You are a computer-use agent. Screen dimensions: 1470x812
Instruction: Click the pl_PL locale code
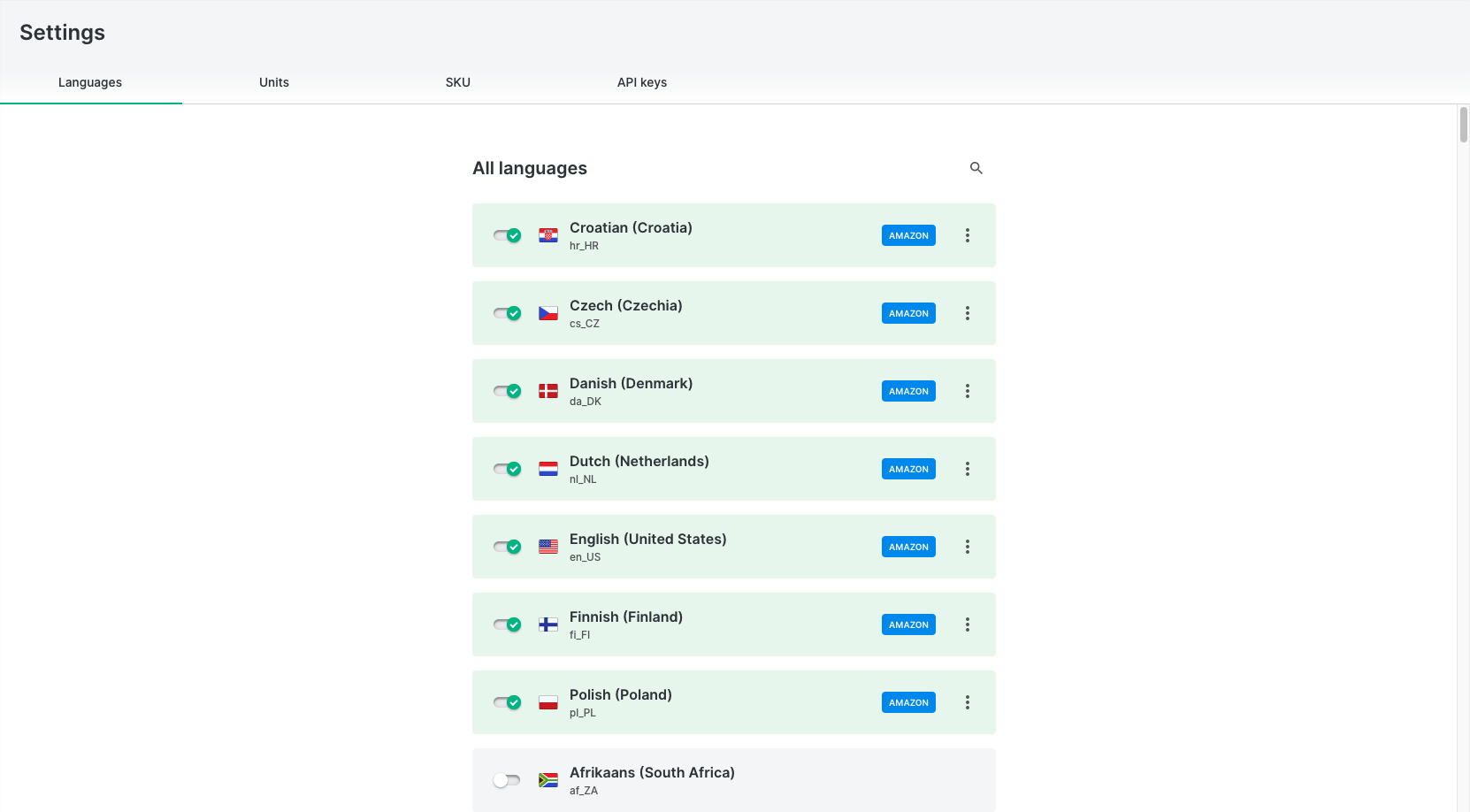click(x=583, y=713)
